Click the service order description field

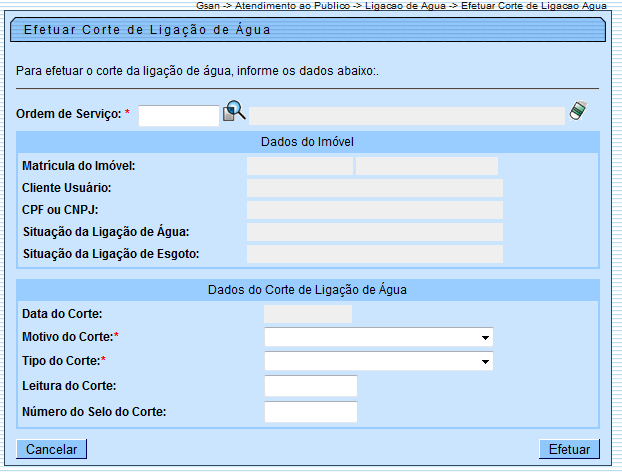406,116
